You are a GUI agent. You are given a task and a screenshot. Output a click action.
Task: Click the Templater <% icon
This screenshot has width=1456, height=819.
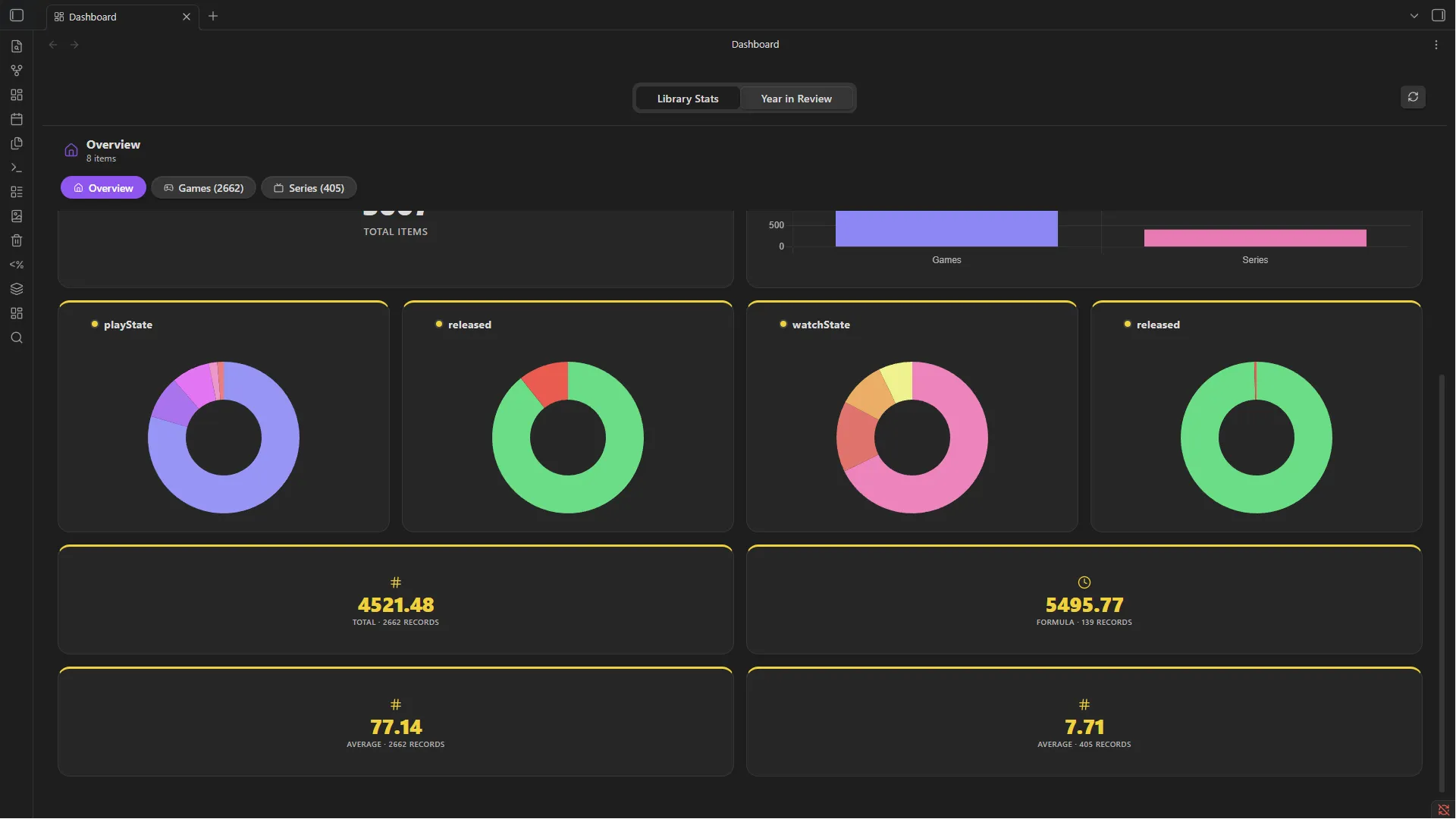(17, 265)
